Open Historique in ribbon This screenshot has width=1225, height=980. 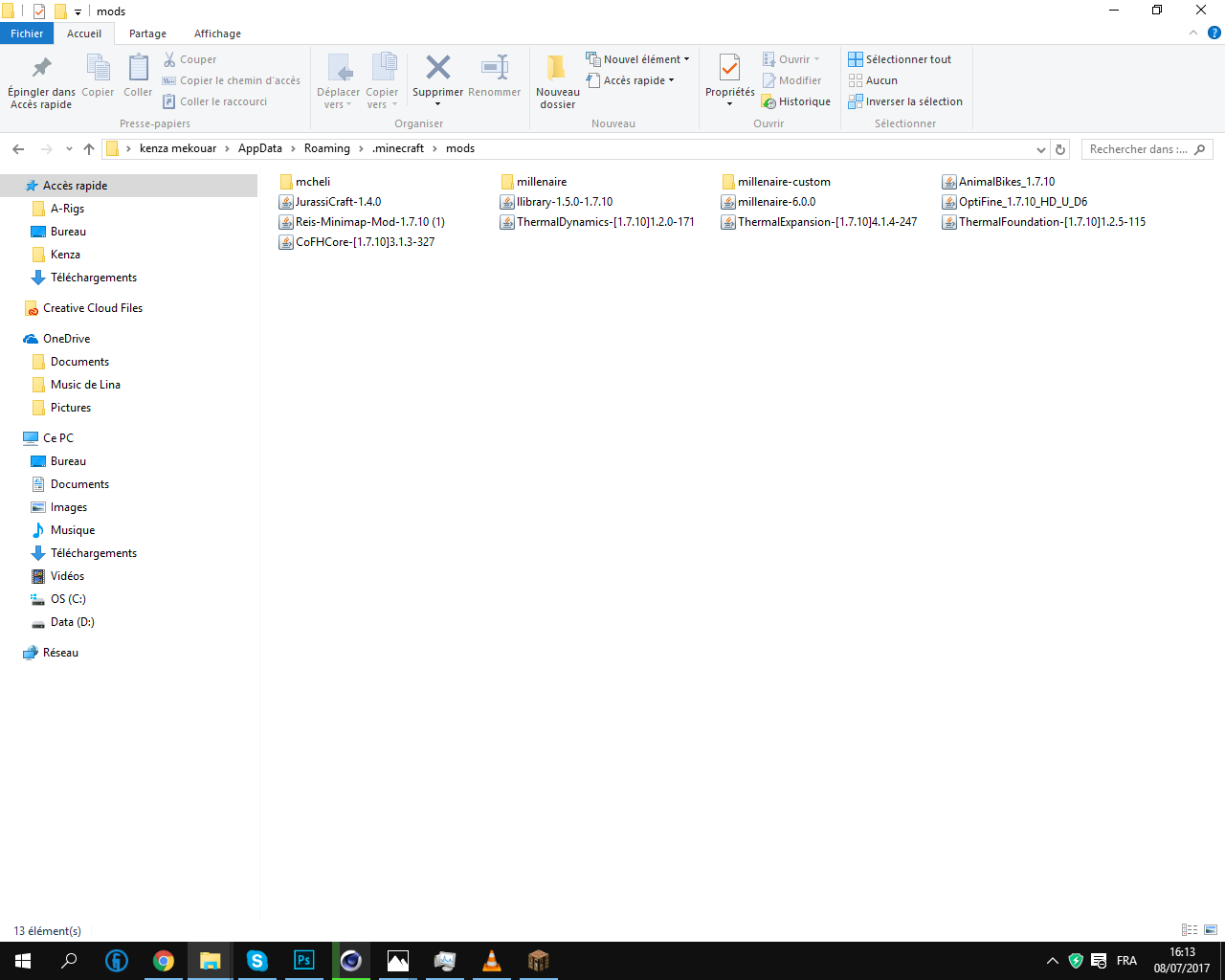point(796,101)
